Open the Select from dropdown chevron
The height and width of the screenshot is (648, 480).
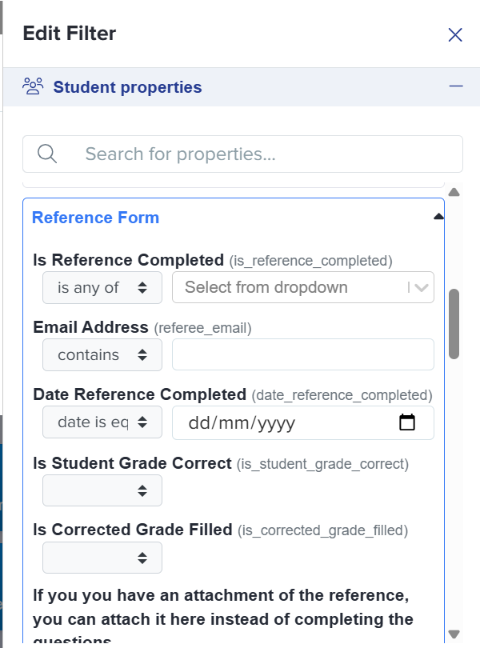pyautogui.click(x=421, y=288)
